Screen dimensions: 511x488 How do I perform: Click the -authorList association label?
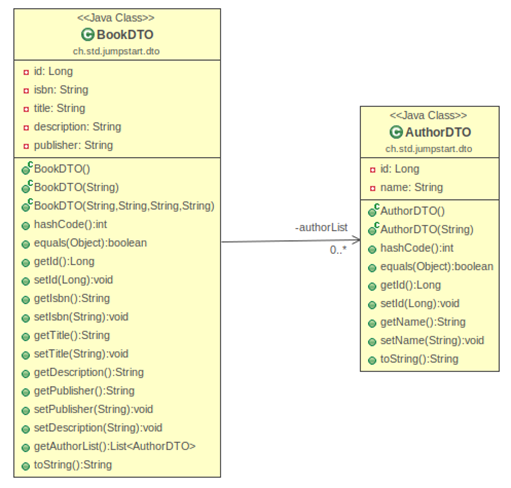[x=321, y=228]
